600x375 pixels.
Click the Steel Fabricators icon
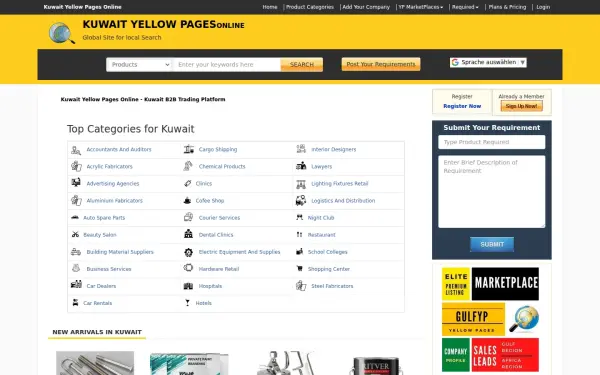[301, 285]
